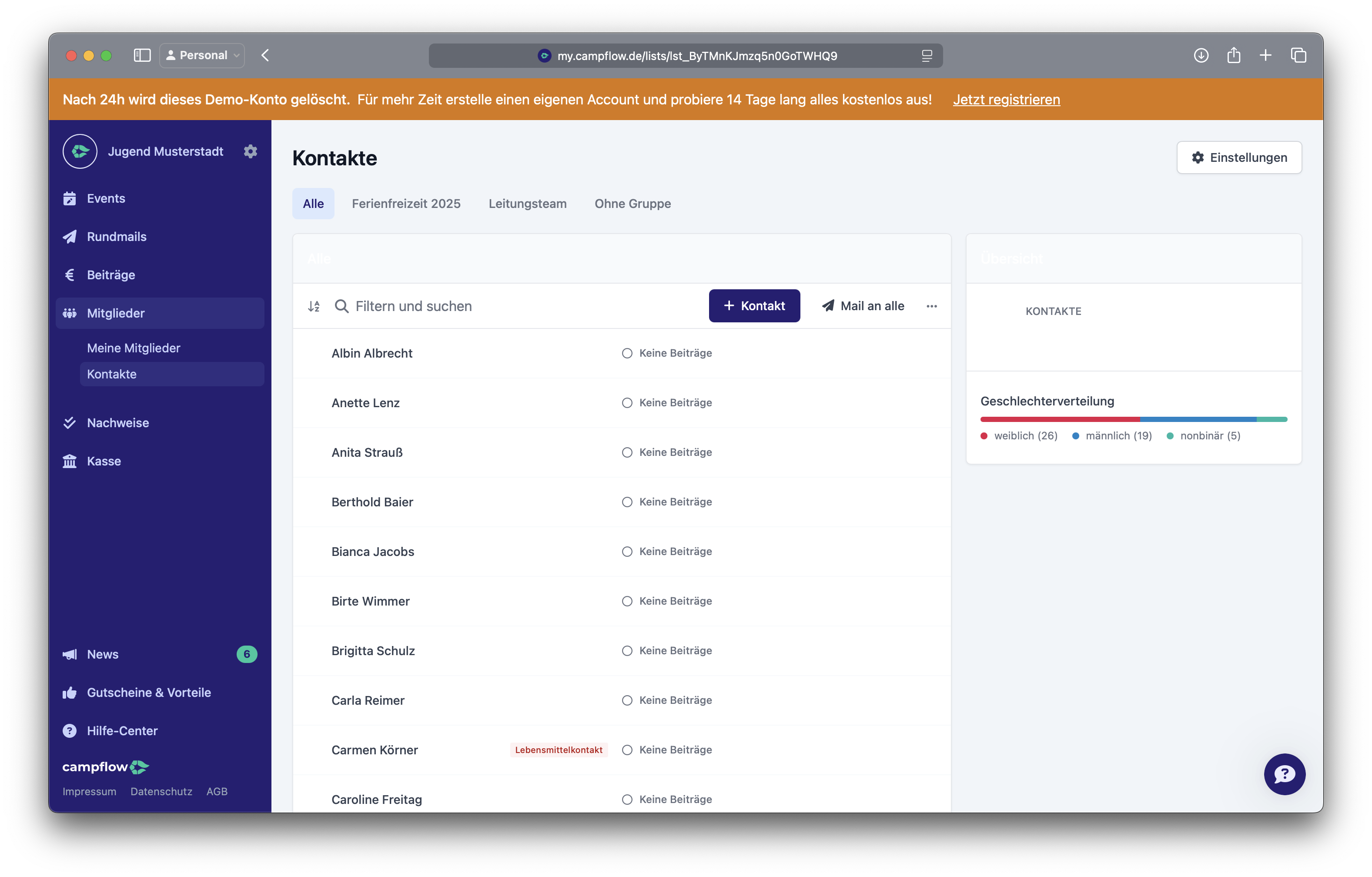
Task: Click the Keine Beiträge circle for Bianca Jacobs
Action: [627, 552]
